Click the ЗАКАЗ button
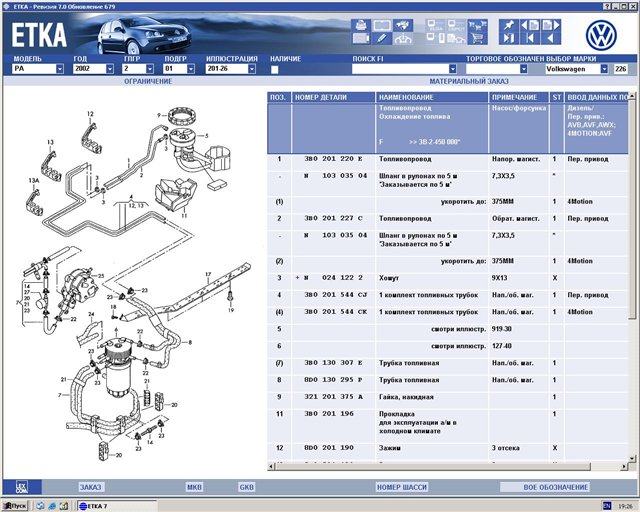This screenshot has height=512, width=640. point(90,487)
